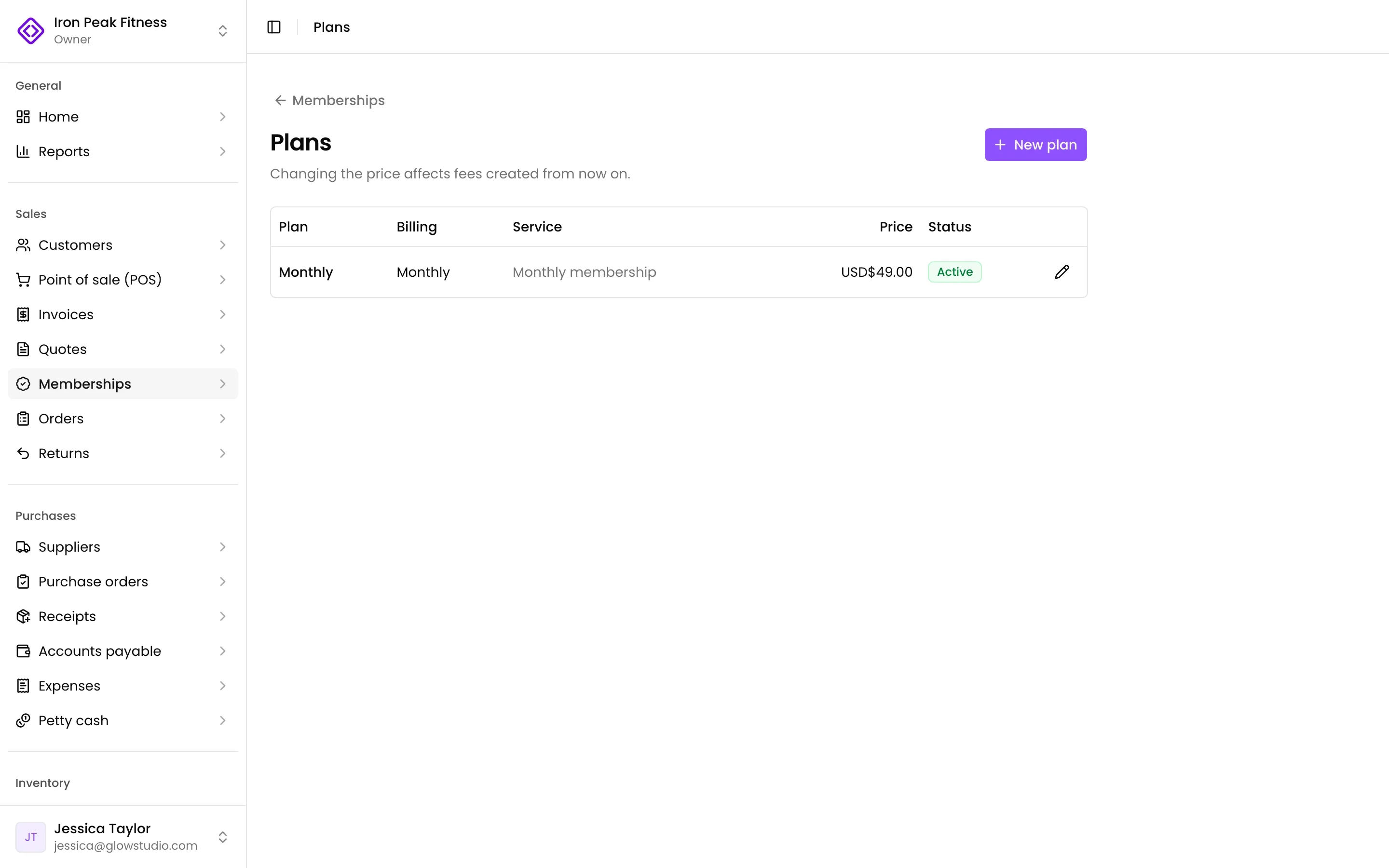Expand the Home chevron
Screen dimensions: 1389x868
pos(223,117)
